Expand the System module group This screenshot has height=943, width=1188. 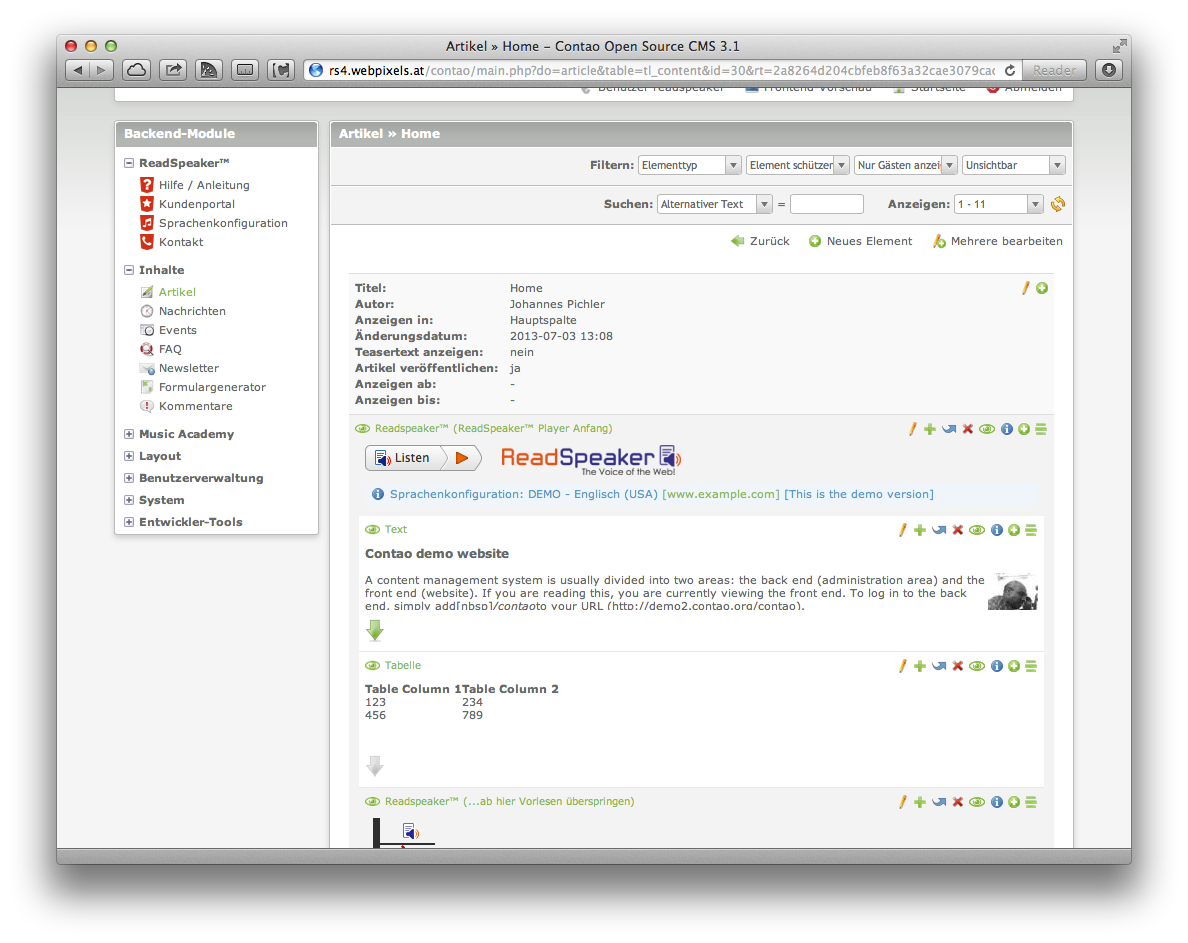click(x=129, y=500)
